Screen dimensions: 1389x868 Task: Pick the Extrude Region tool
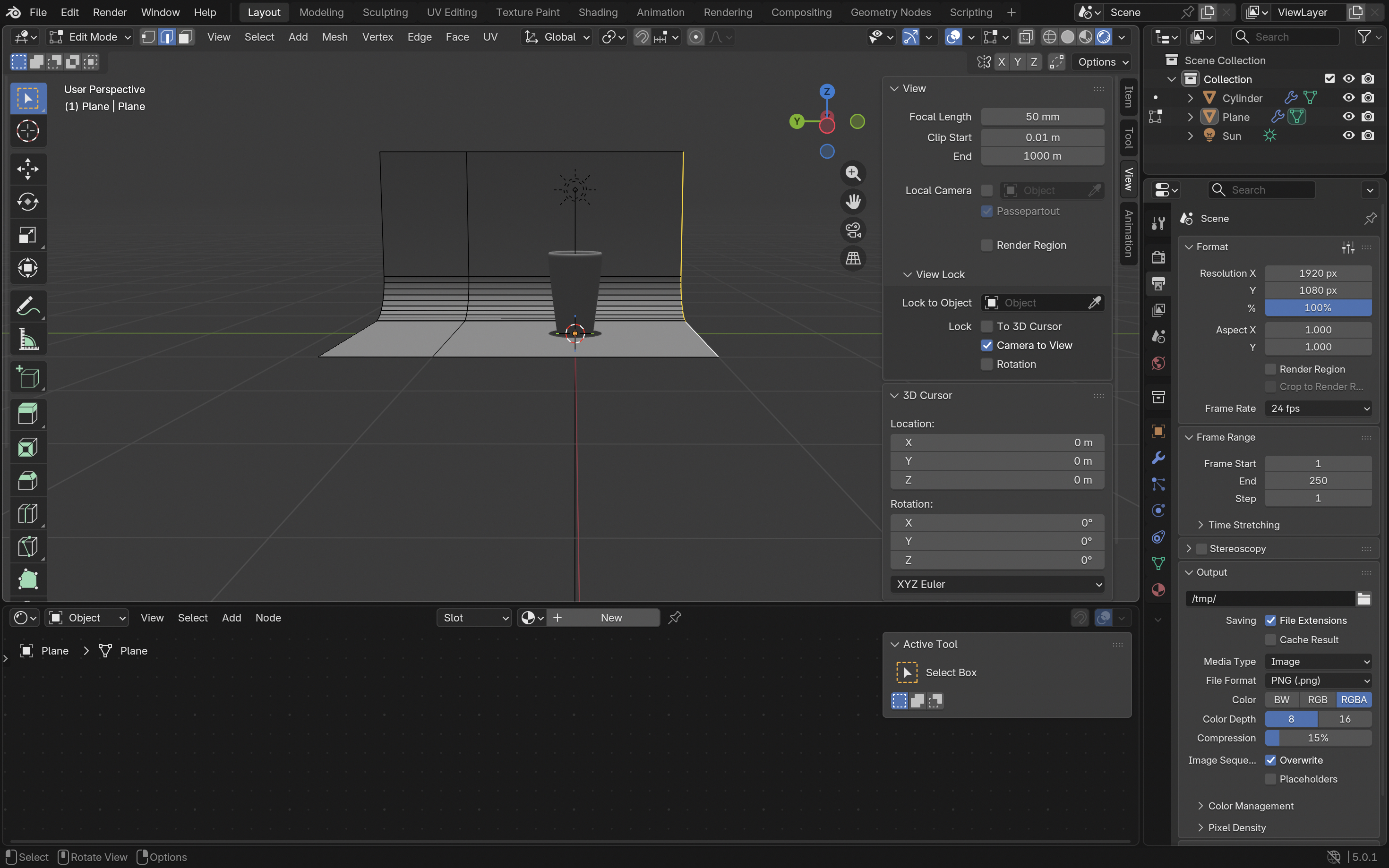[x=27, y=414]
